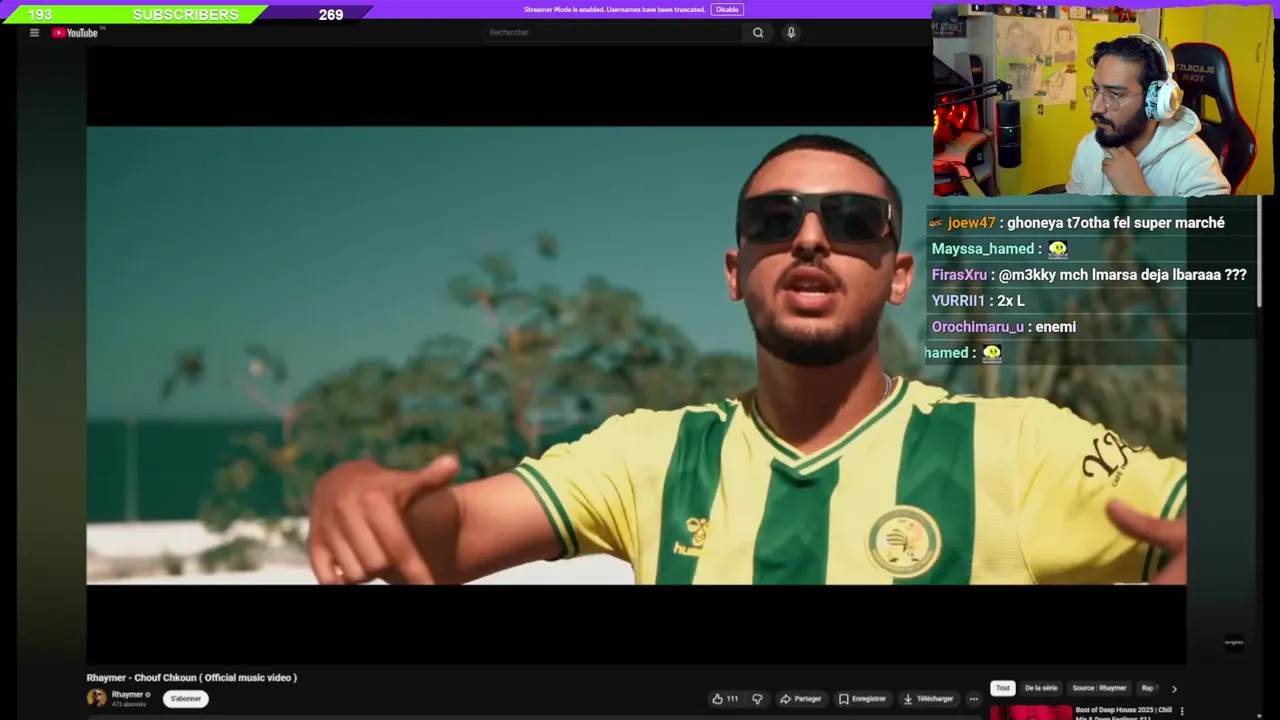Click the Mayssa_hamed chat username

pyautogui.click(x=983, y=249)
